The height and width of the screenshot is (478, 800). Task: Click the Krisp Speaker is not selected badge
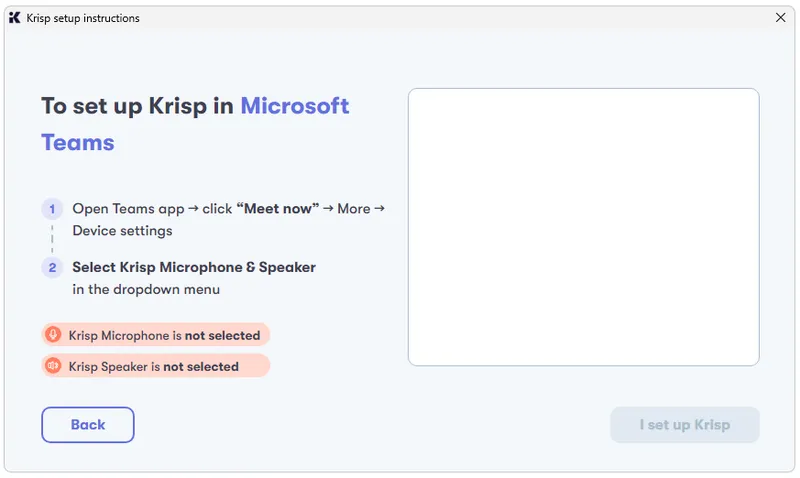156,366
